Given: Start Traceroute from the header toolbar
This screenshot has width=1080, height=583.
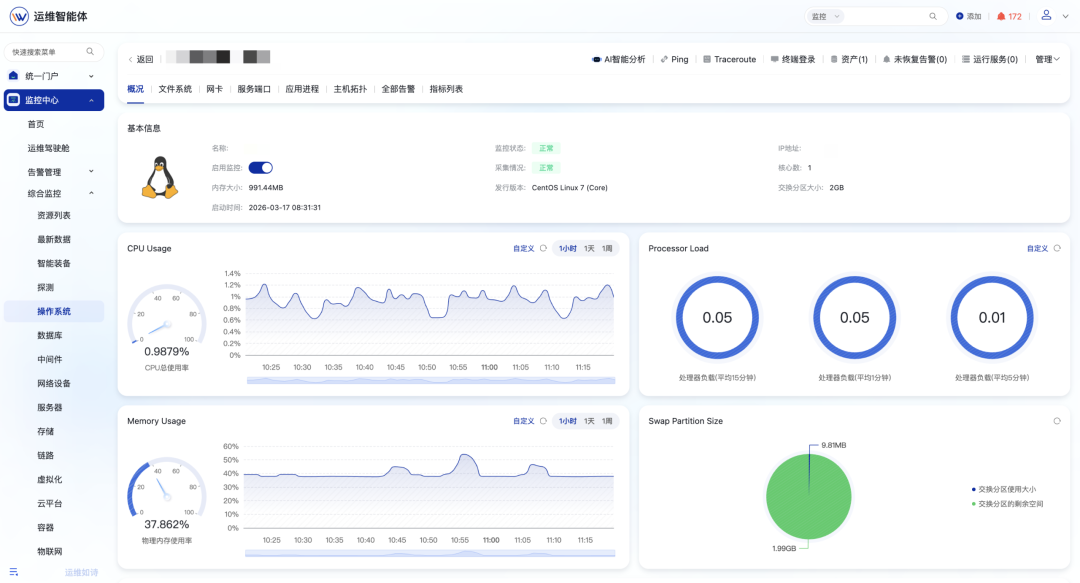Looking at the screenshot, I should (x=729, y=59).
